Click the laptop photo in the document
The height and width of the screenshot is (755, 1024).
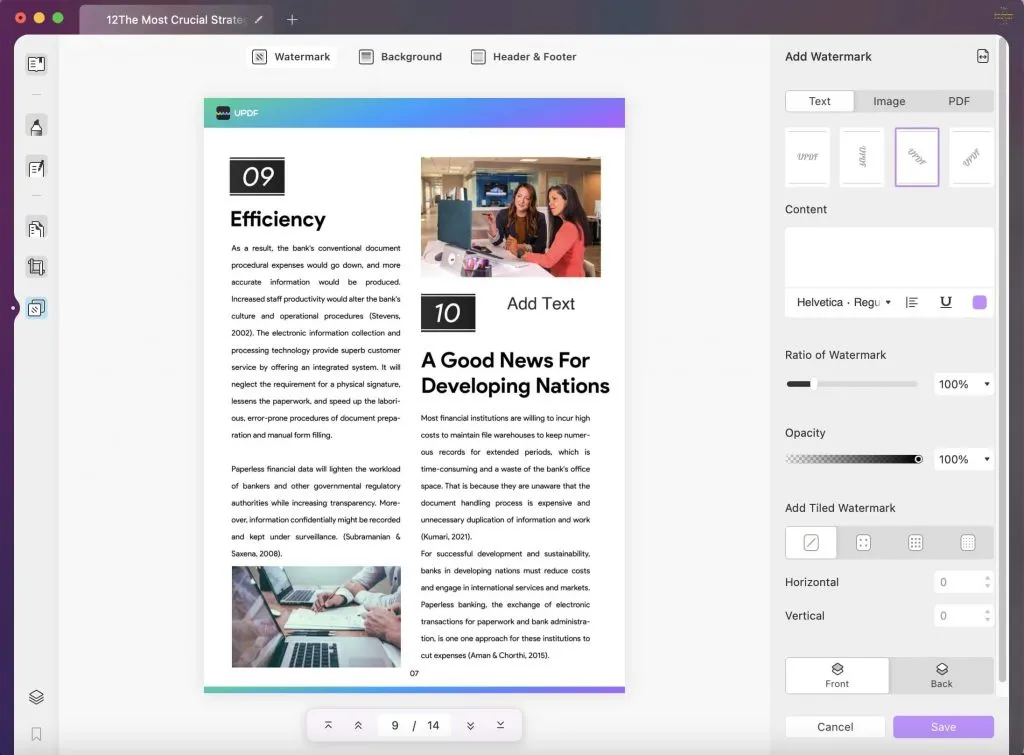pyautogui.click(x=316, y=617)
